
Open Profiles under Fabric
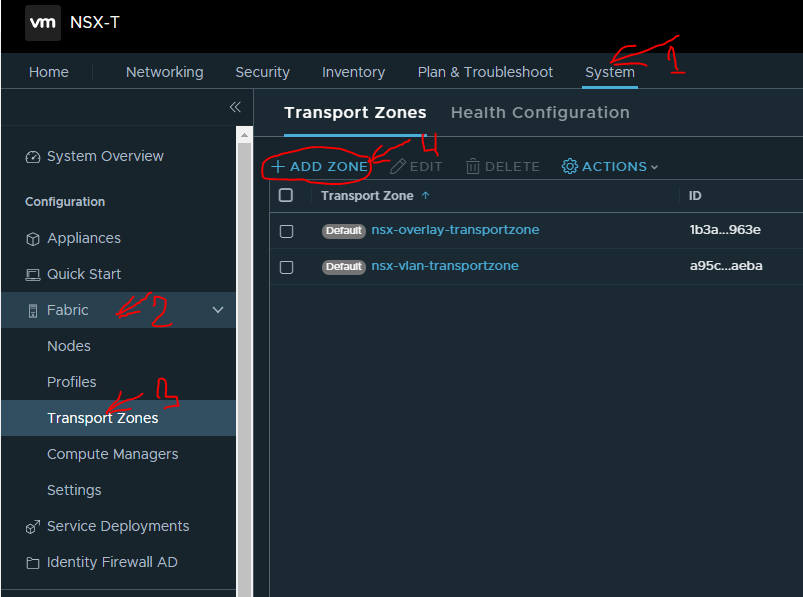[x=72, y=382]
